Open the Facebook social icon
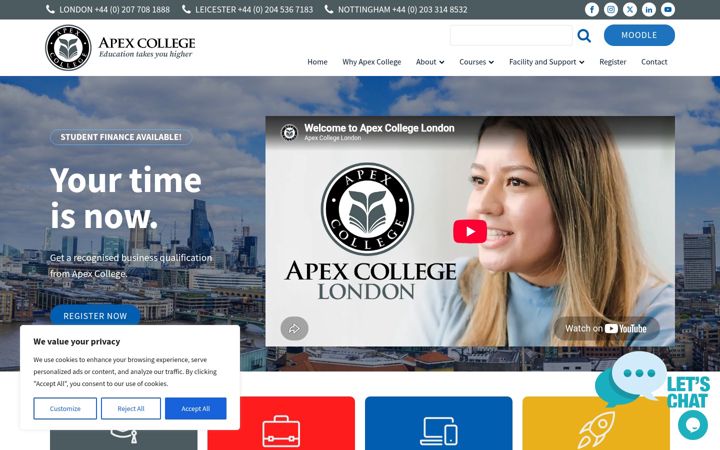This screenshot has width=720, height=450. (591, 9)
